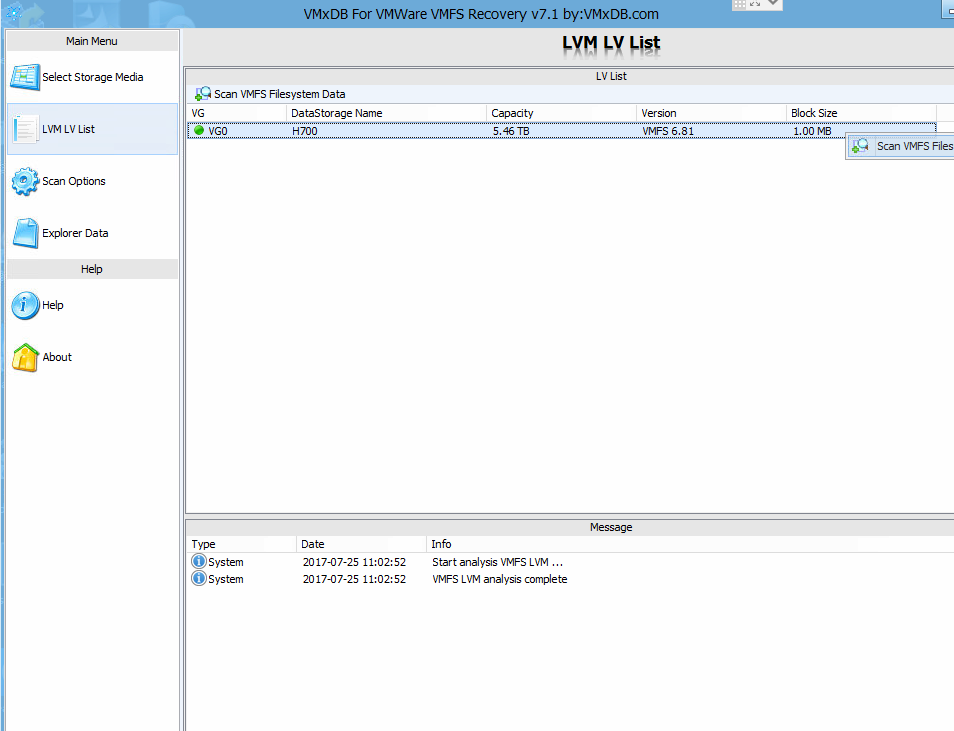The image size is (954, 731).
Task: Click the Explorer Data page icon
Action: pyautogui.click(x=26, y=233)
